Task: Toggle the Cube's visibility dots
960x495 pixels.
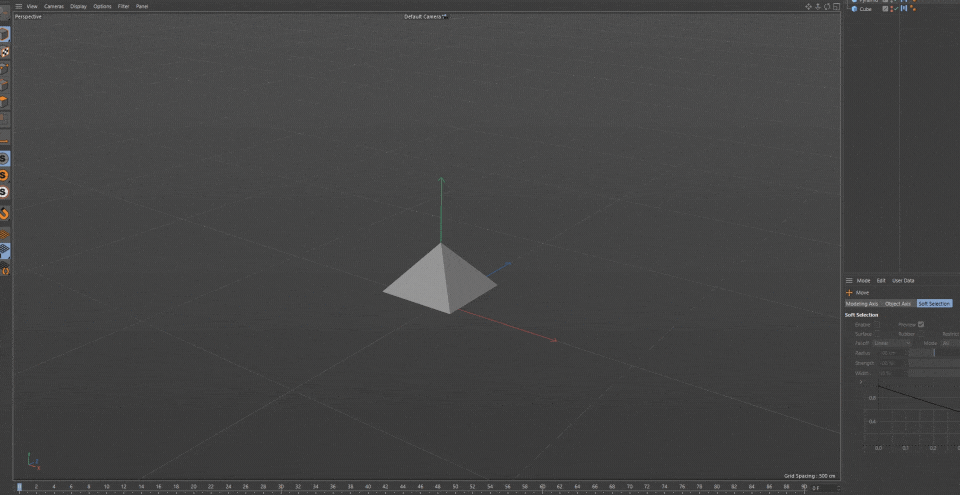Action: (x=891, y=9)
